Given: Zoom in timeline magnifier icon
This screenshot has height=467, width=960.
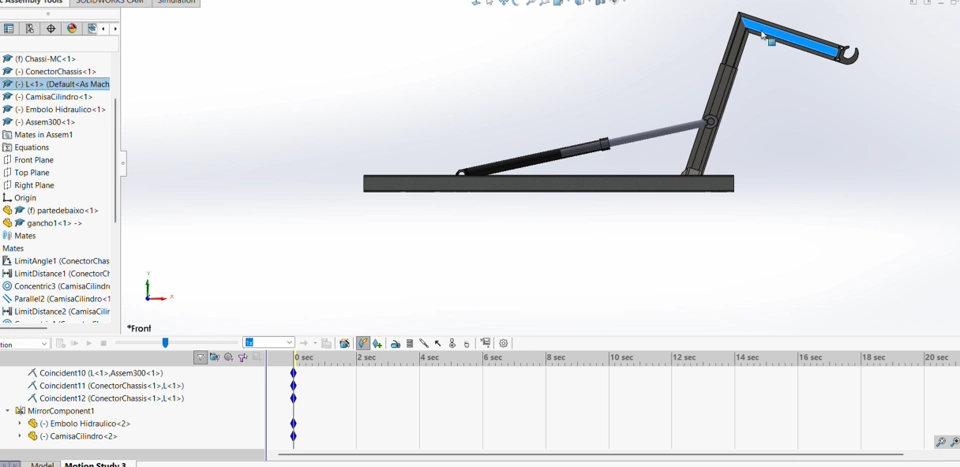Looking at the screenshot, I should coord(954,442).
